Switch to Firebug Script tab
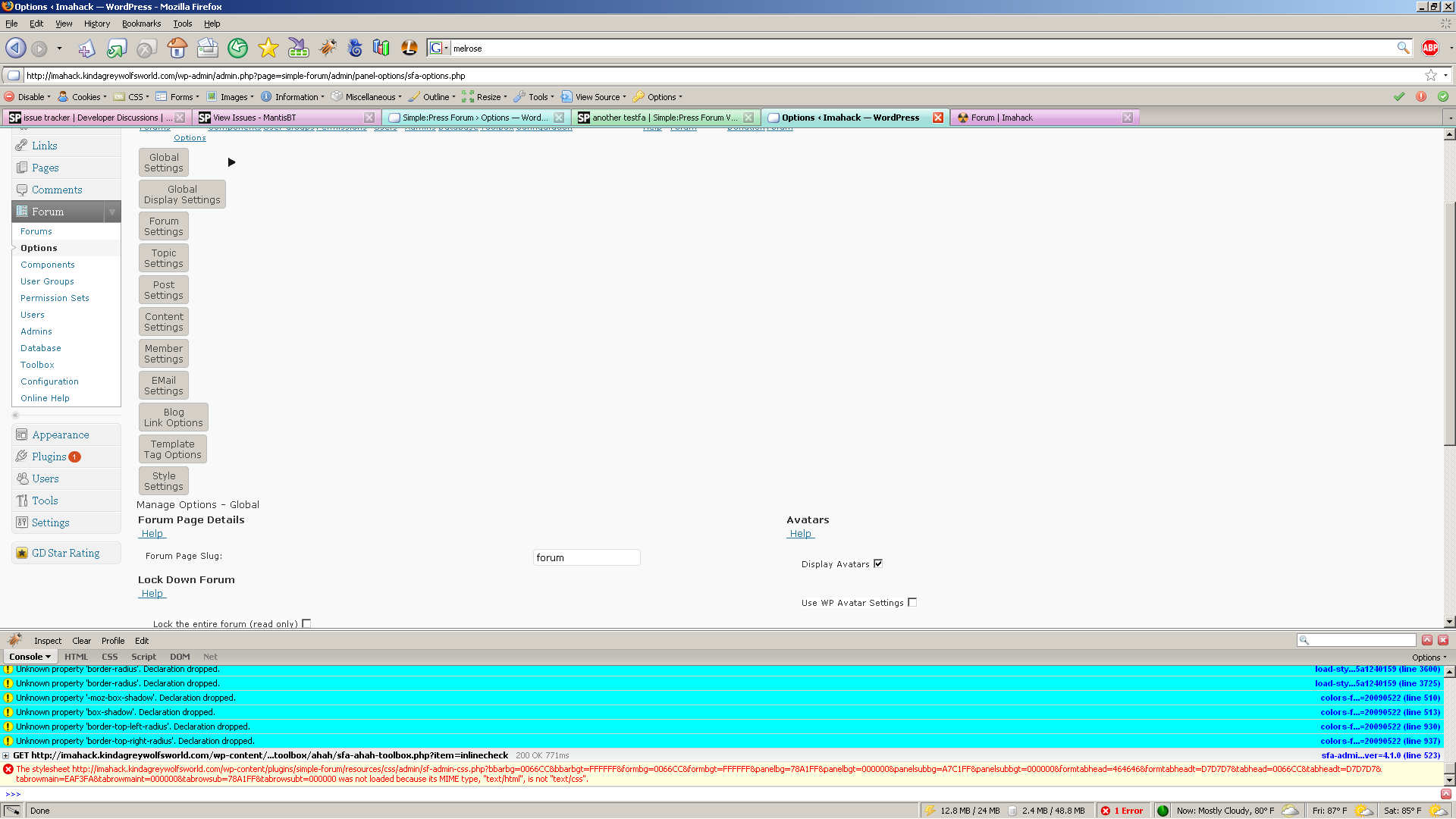Screen dimensions: 1456x819 click(143, 657)
